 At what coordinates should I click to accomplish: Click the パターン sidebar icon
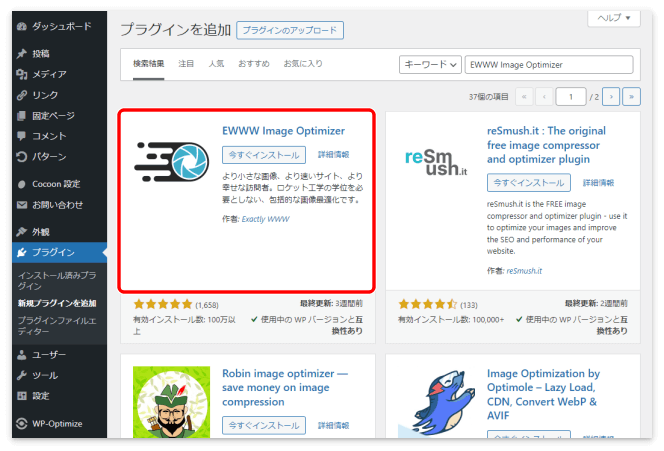22,157
